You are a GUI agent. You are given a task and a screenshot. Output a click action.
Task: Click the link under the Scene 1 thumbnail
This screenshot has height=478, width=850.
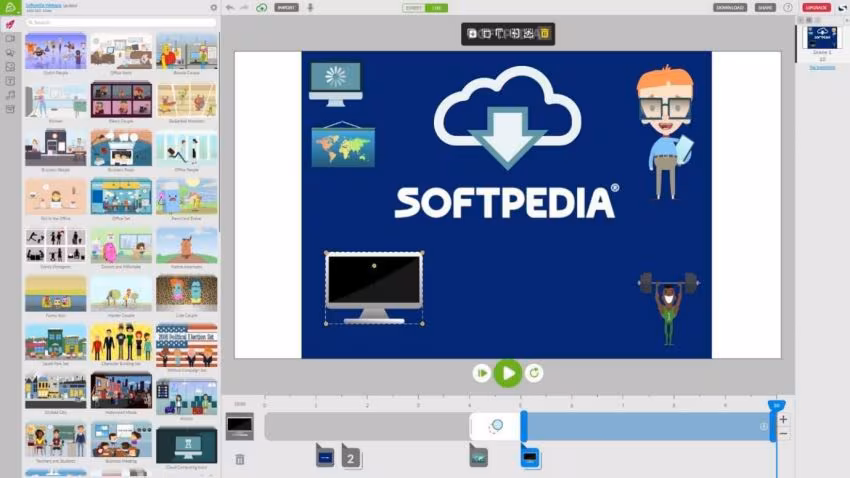point(822,68)
